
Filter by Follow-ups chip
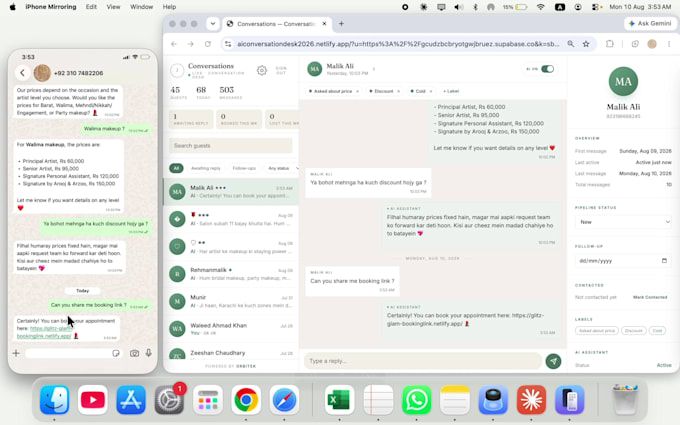coord(244,168)
